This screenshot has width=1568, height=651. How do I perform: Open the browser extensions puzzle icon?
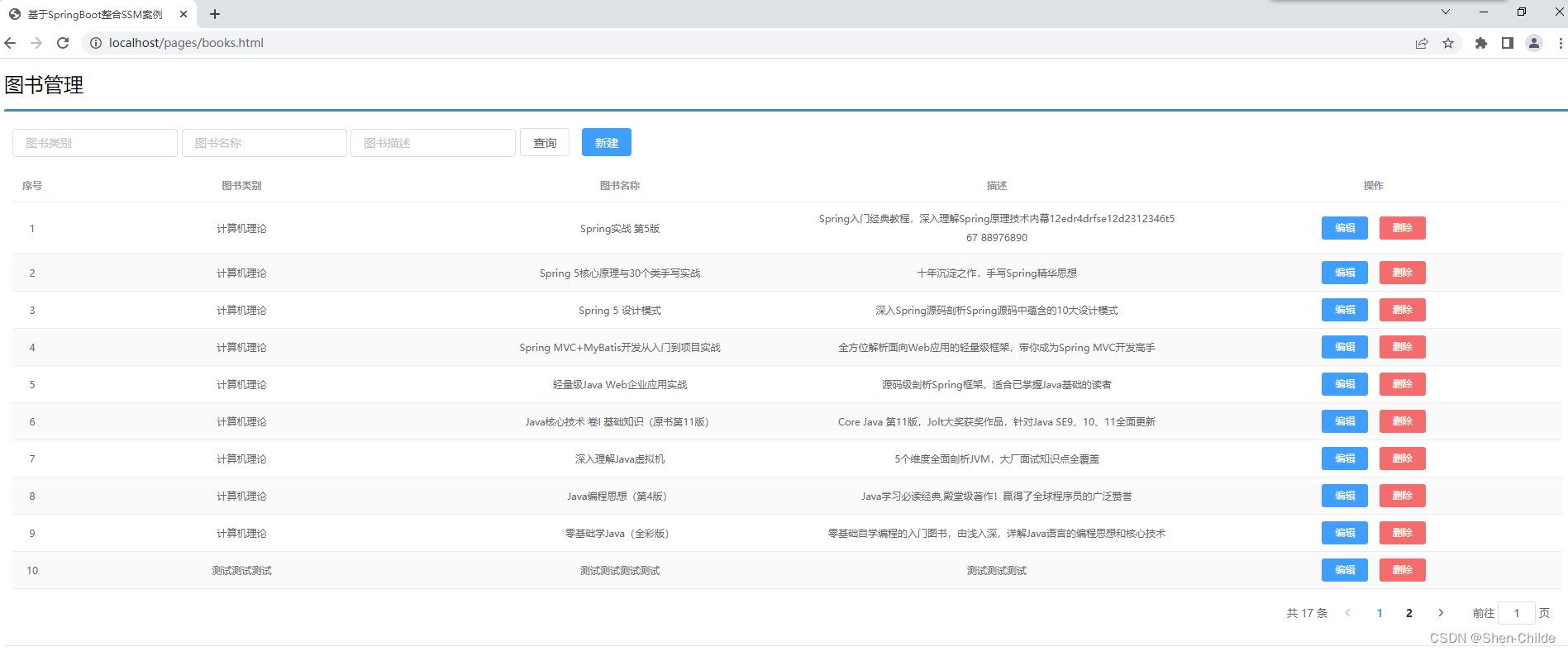[x=1481, y=43]
